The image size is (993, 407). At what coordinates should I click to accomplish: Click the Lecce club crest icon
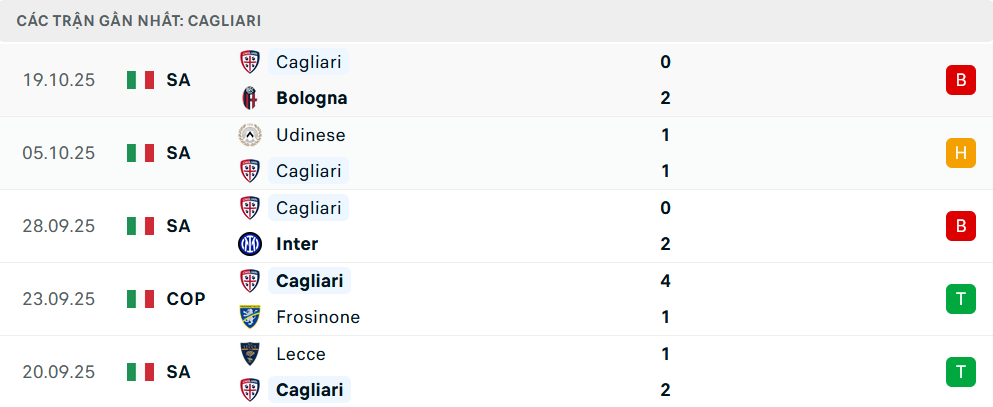click(249, 354)
